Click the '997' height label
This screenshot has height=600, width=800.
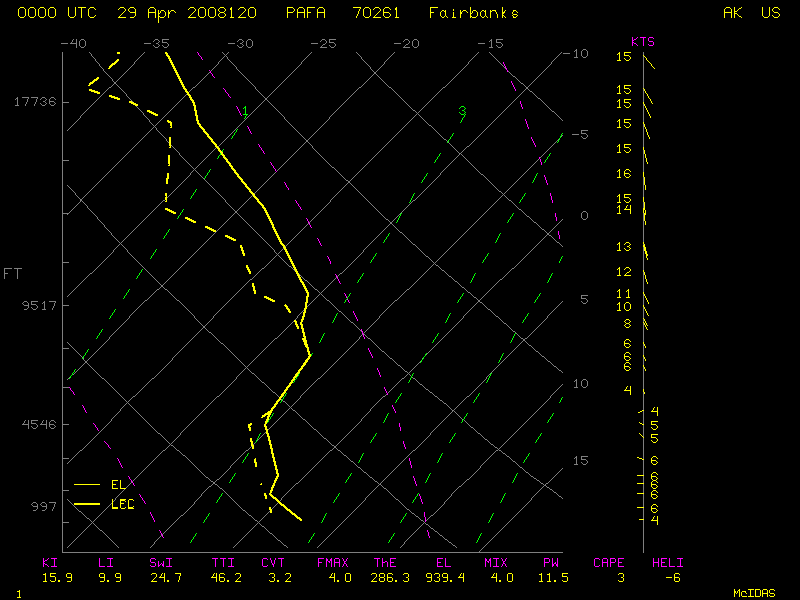[x=43, y=506]
